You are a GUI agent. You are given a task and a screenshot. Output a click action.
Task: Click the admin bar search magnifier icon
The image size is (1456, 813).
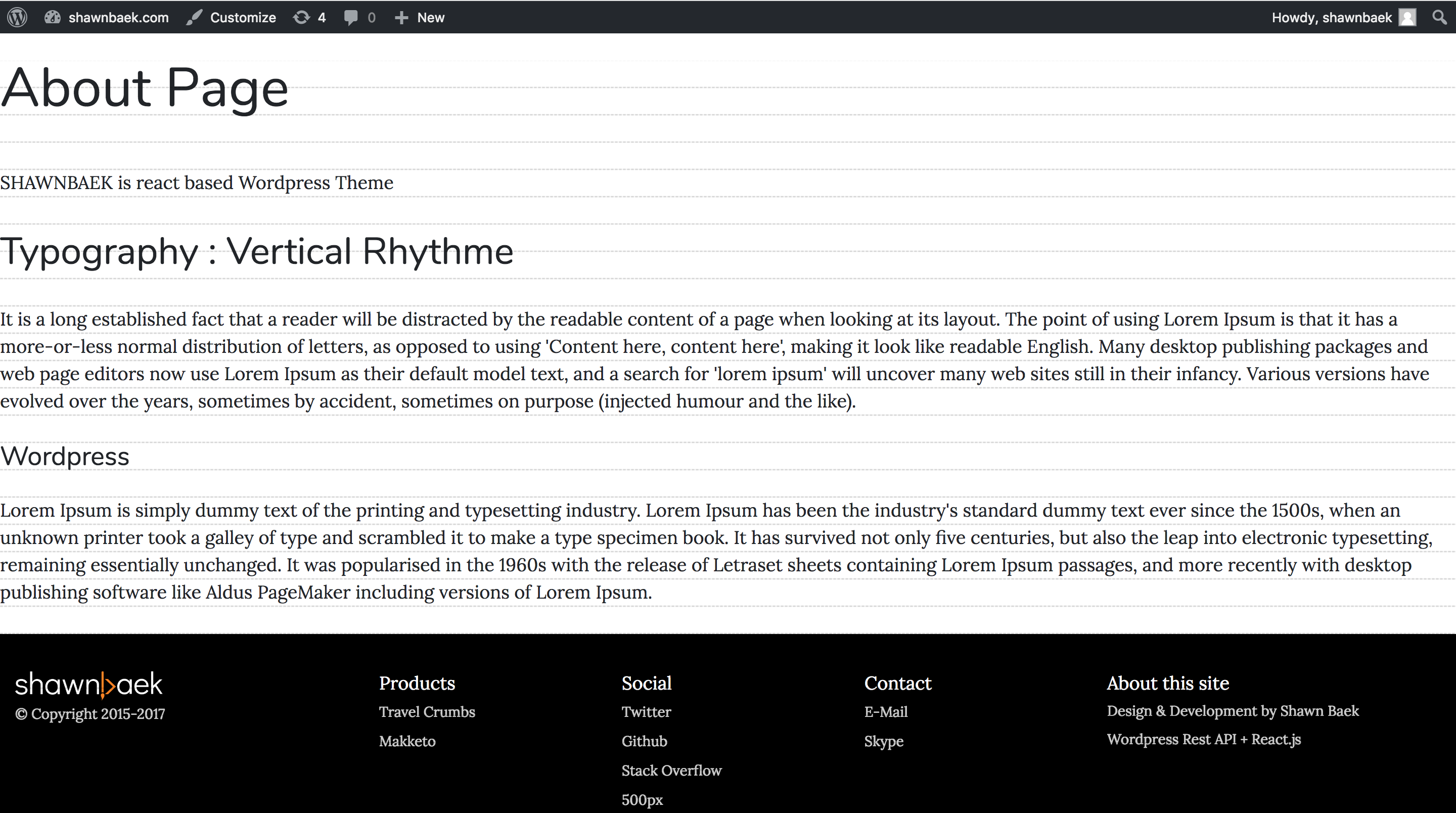point(1440,17)
